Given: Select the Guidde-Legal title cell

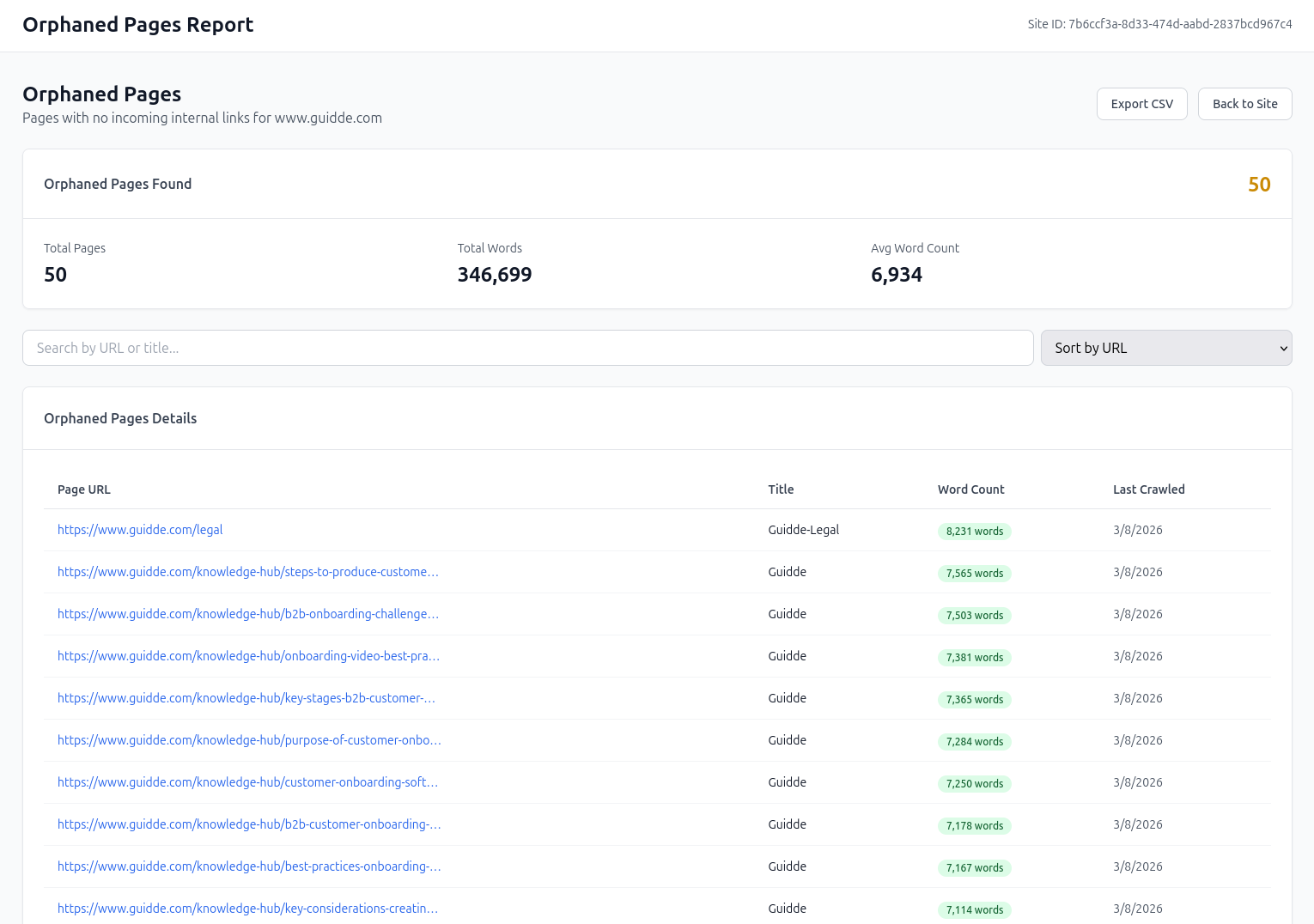Looking at the screenshot, I should [804, 530].
